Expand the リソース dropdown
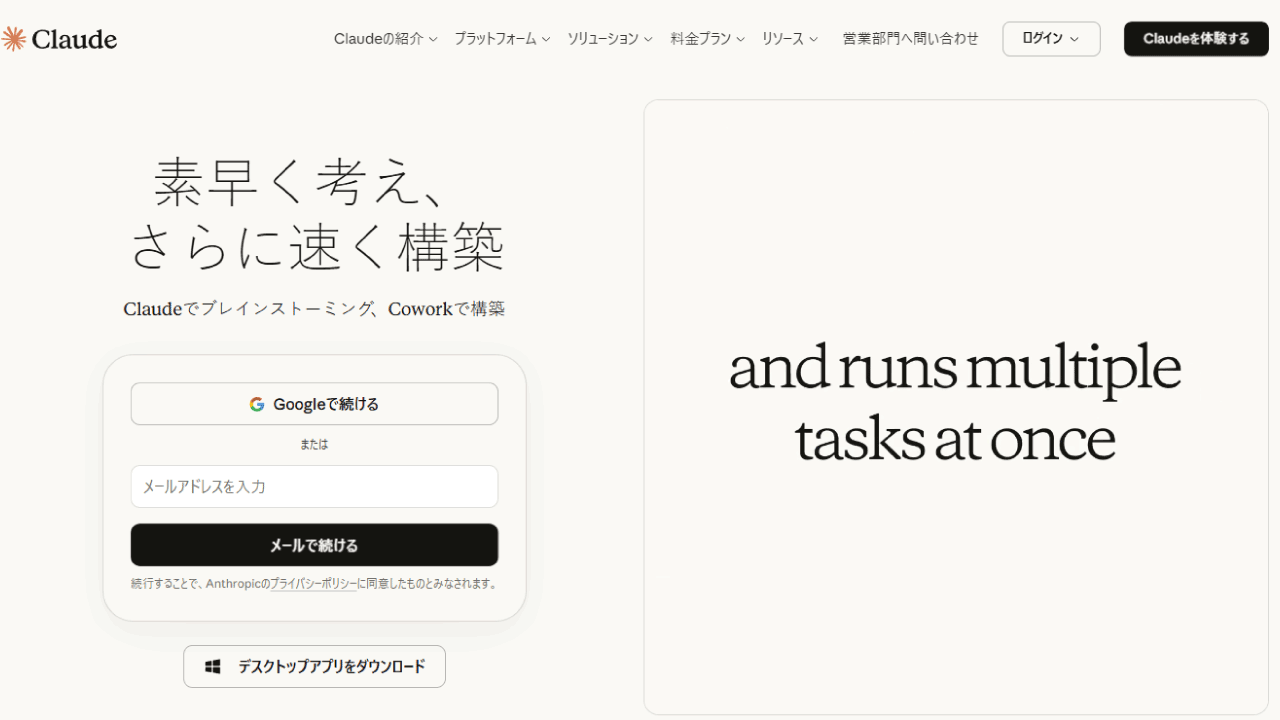The width and height of the screenshot is (1280, 720). [x=789, y=39]
